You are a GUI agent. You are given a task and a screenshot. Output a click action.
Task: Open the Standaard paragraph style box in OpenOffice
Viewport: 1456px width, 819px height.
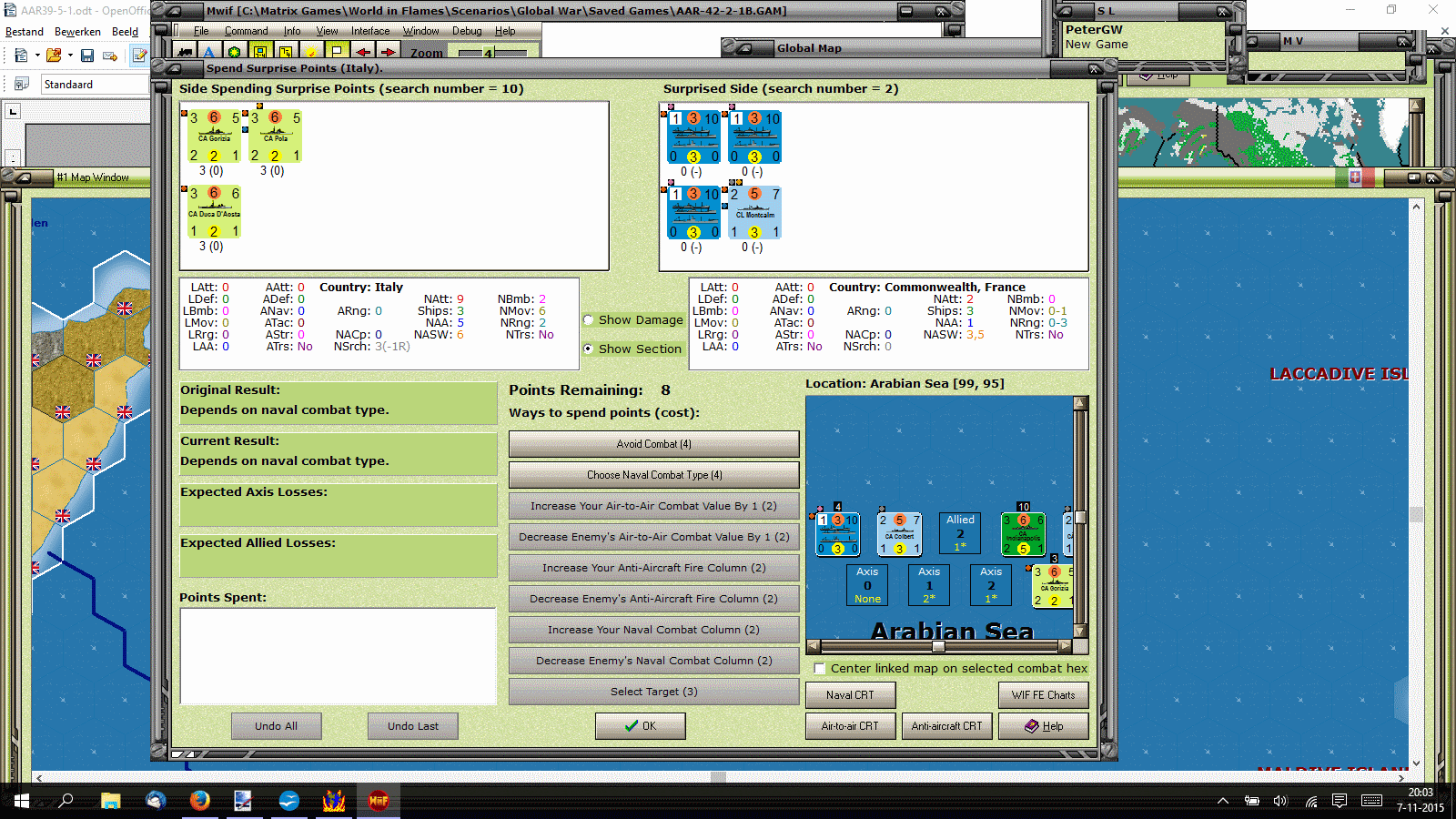95,85
